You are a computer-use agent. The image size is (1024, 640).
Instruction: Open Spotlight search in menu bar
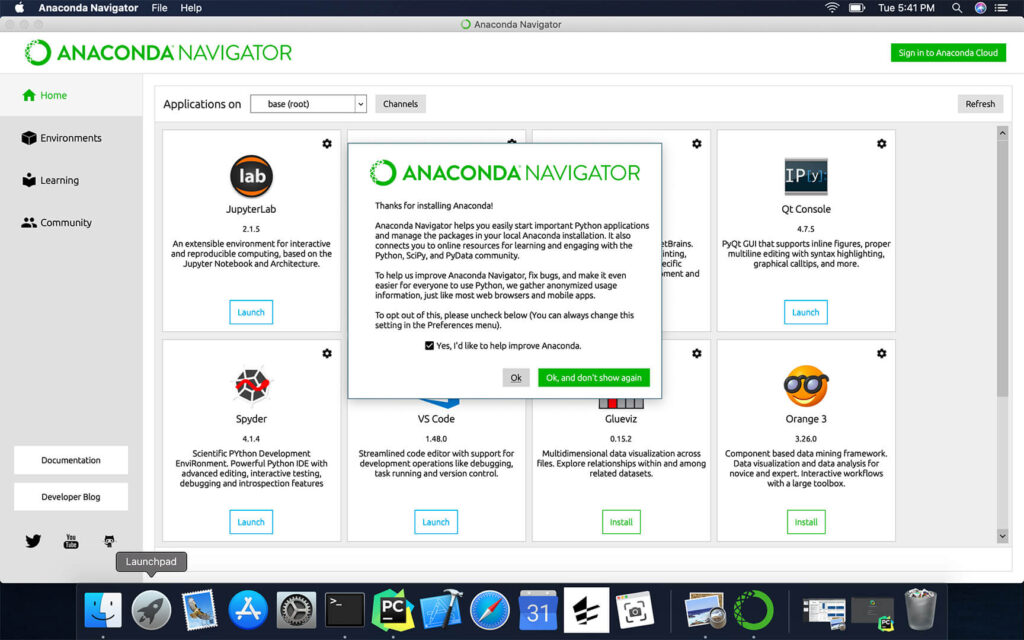pyautogui.click(x=957, y=8)
